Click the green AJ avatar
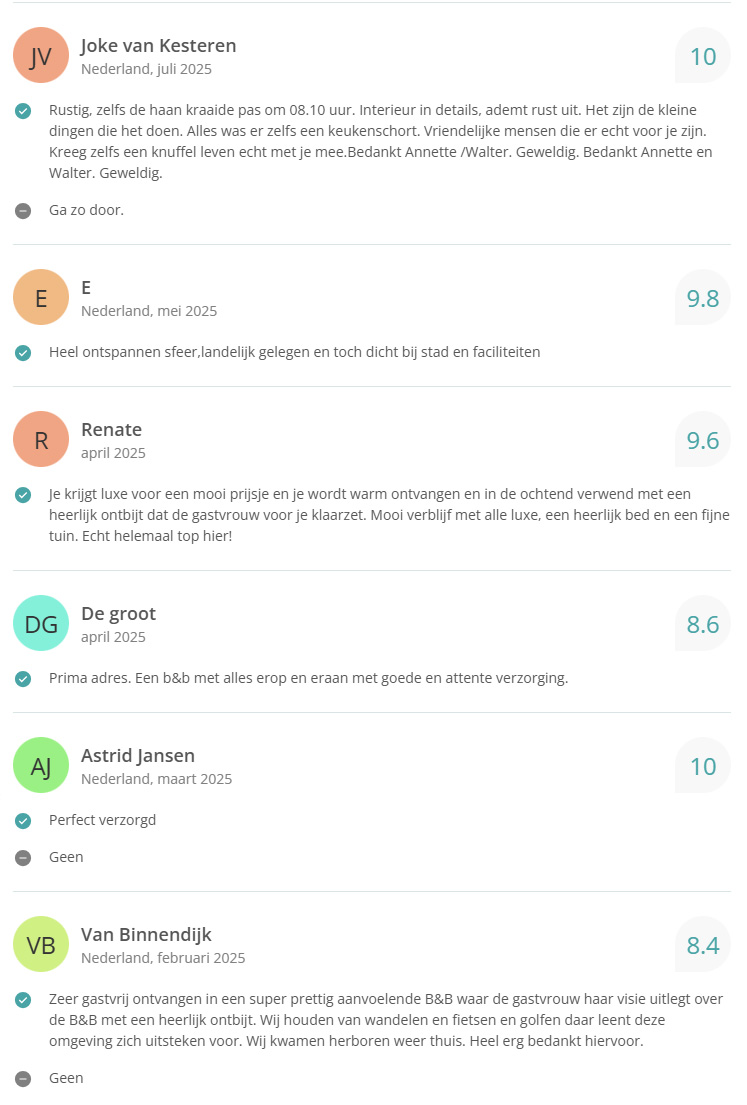This screenshot has width=747, height=1105. 41,765
